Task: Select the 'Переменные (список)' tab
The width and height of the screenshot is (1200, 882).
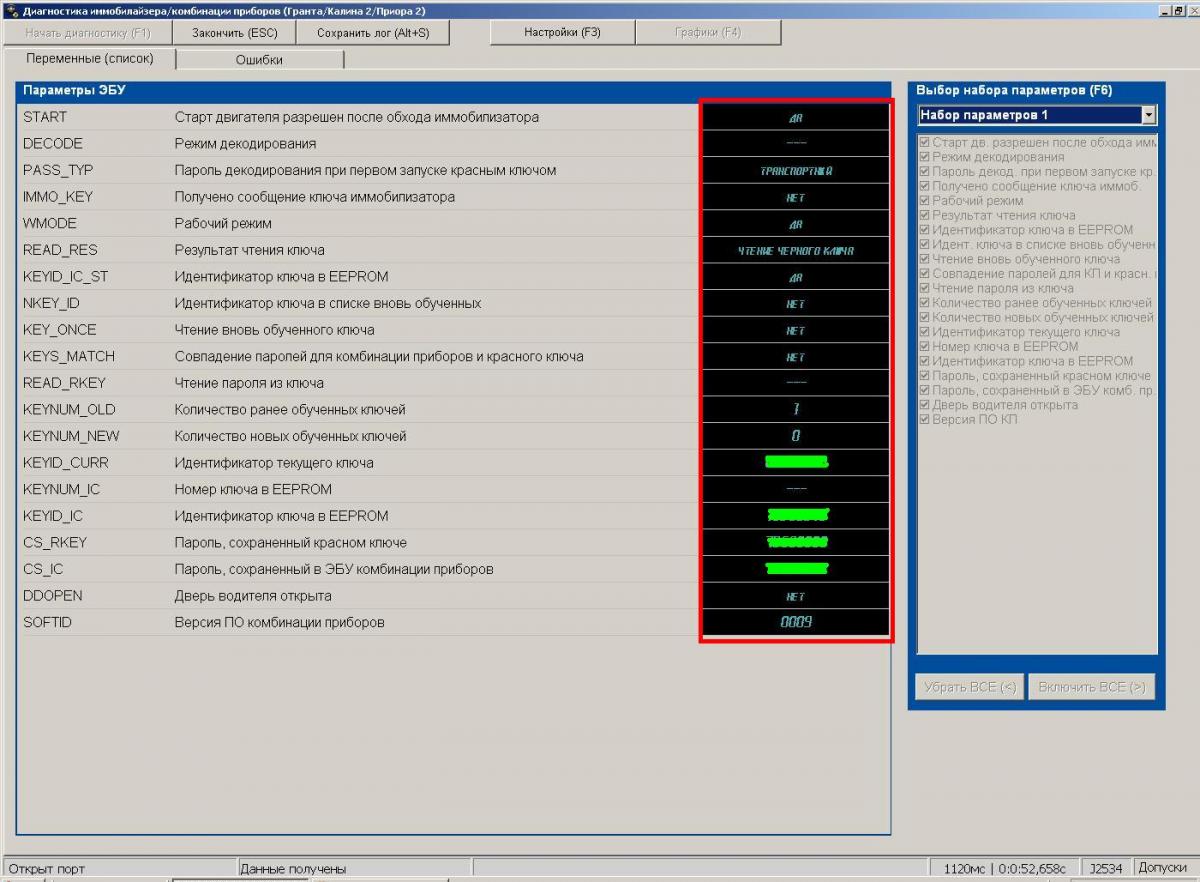Action: tap(90, 59)
